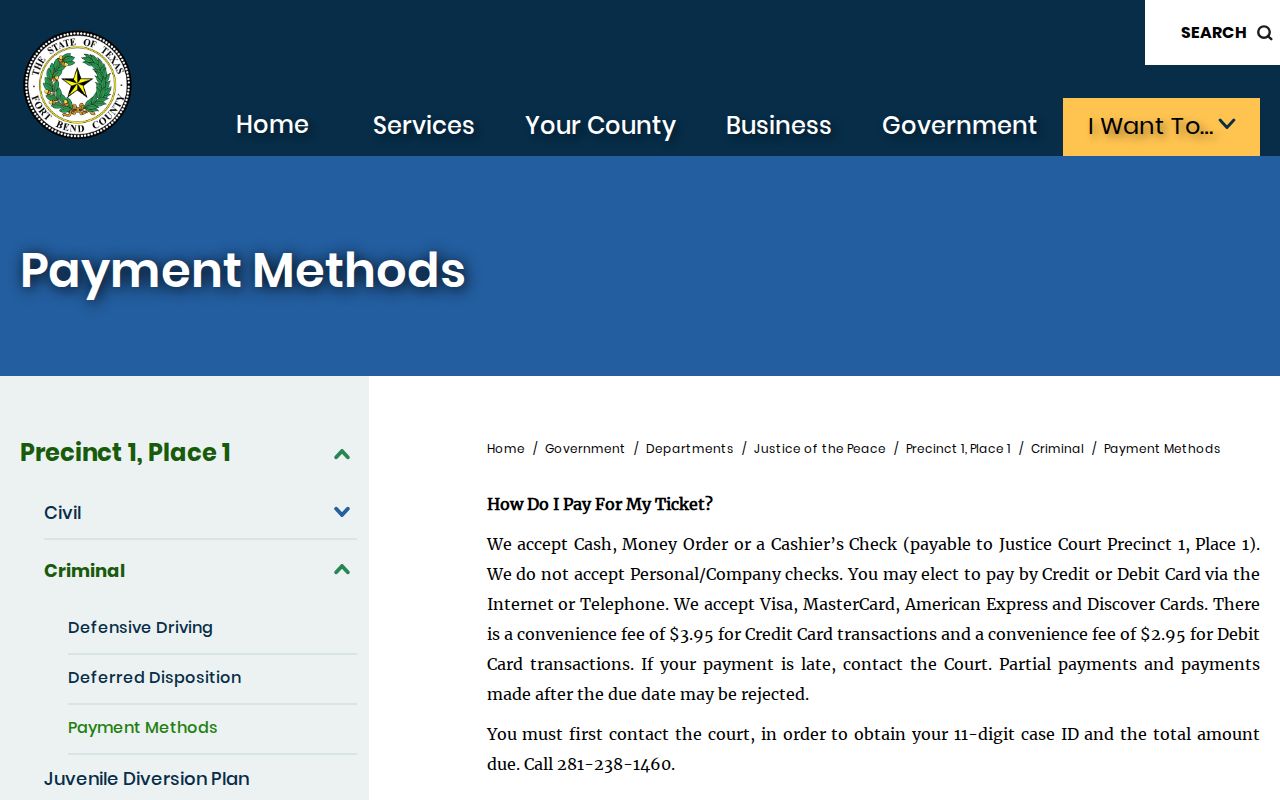This screenshot has height=800, width=1280.
Task: Click Precinct 1, Place 1 breadcrumb
Action: coord(958,449)
